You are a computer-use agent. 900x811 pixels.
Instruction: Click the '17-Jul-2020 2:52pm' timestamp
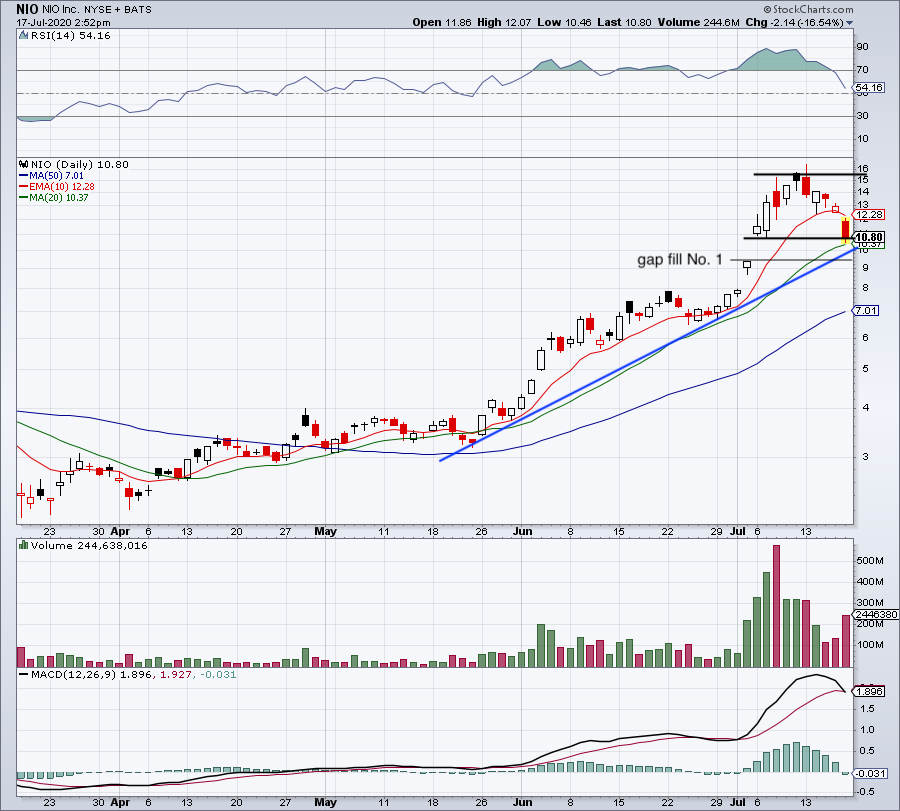63,23
